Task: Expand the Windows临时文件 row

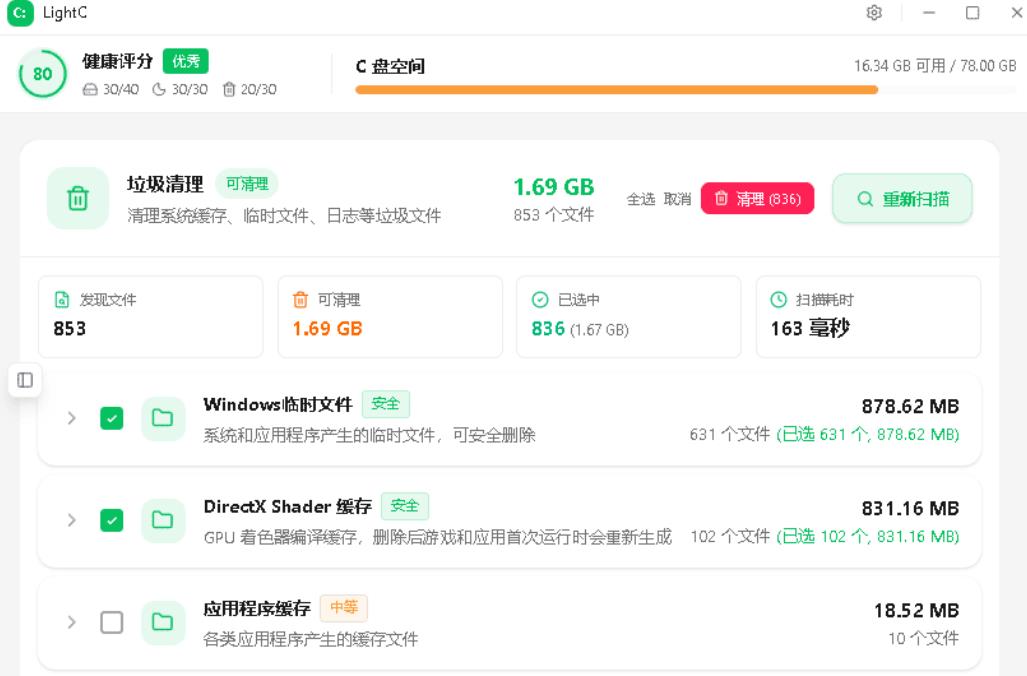Action: click(x=71, y=418)
